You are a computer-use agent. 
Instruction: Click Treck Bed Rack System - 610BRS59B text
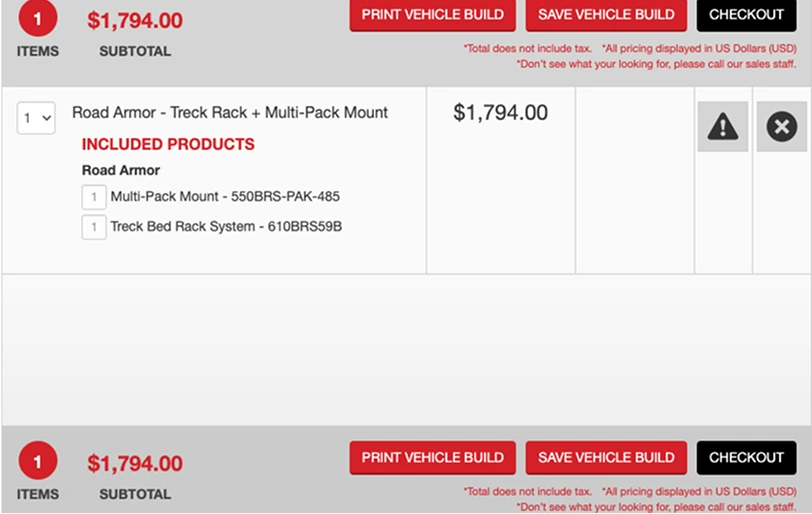coord(226,227)
